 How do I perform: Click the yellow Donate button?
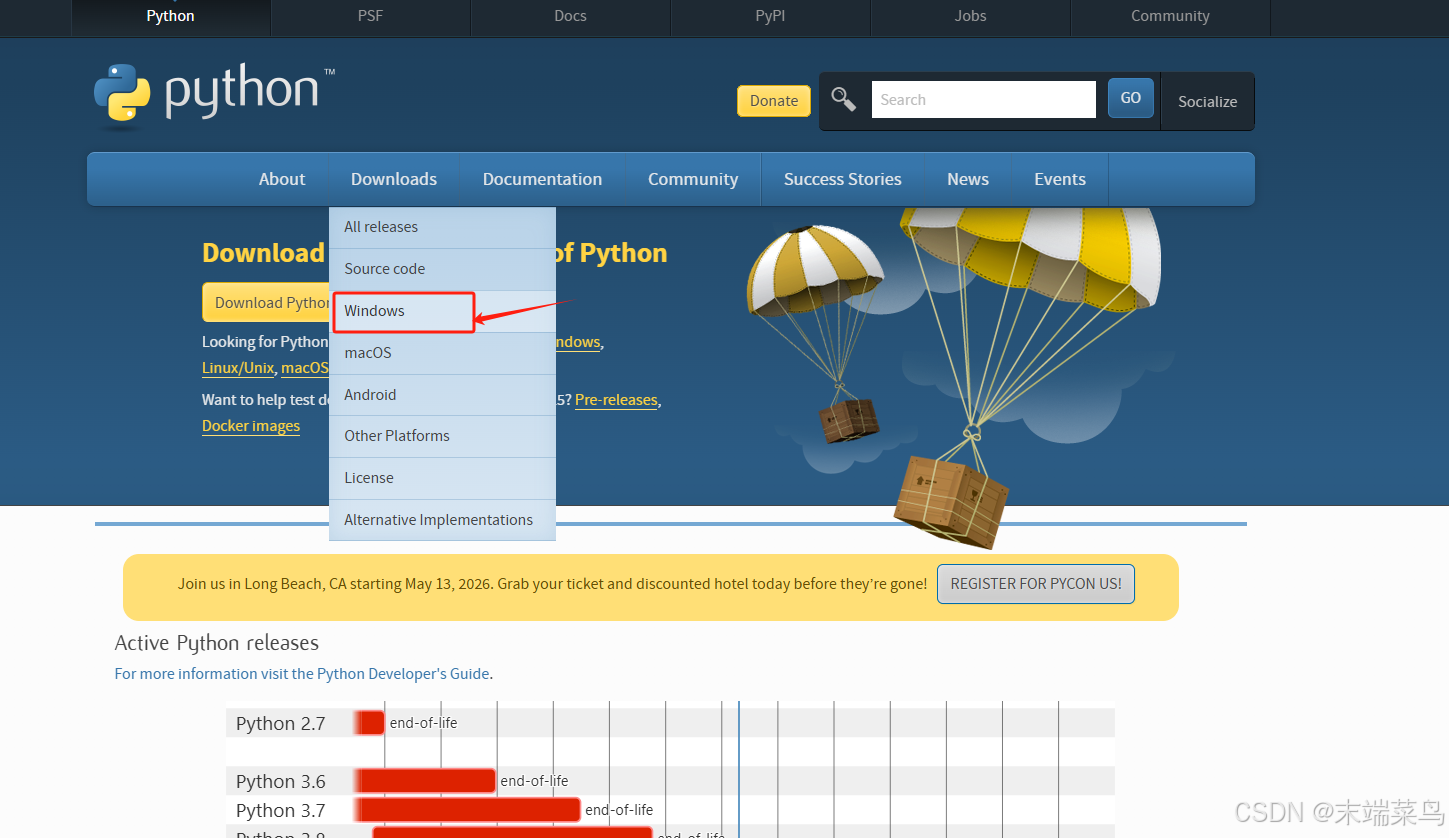pos(774,101)
